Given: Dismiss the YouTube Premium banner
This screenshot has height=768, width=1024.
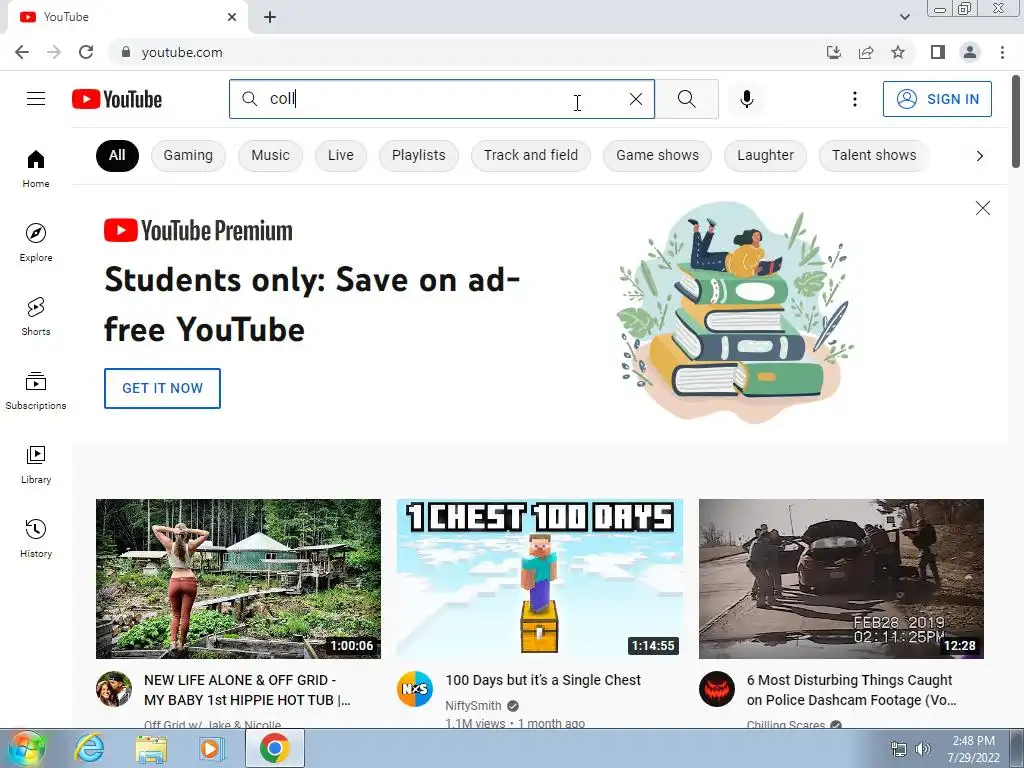Looking at the screenshot, I should (982, 208).
